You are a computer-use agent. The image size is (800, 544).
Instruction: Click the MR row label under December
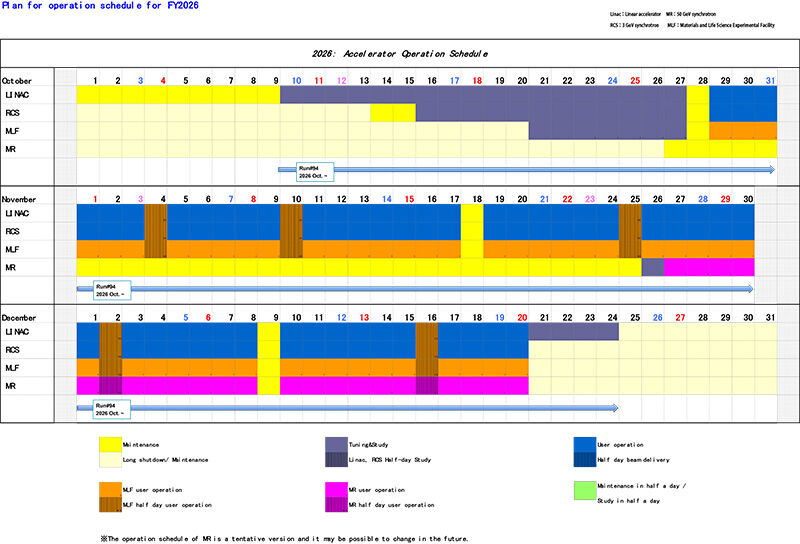pyautogui.click(x=10, y=386)
